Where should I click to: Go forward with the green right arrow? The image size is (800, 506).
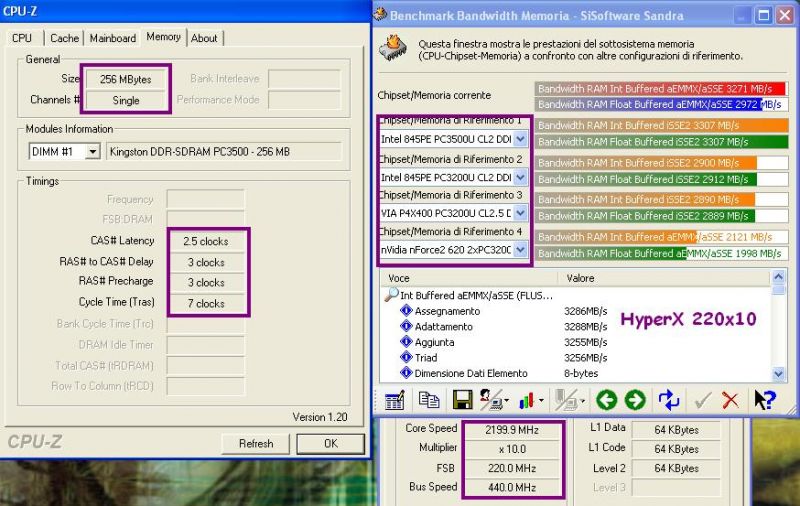pyautogui.click(x=635, y=400)
